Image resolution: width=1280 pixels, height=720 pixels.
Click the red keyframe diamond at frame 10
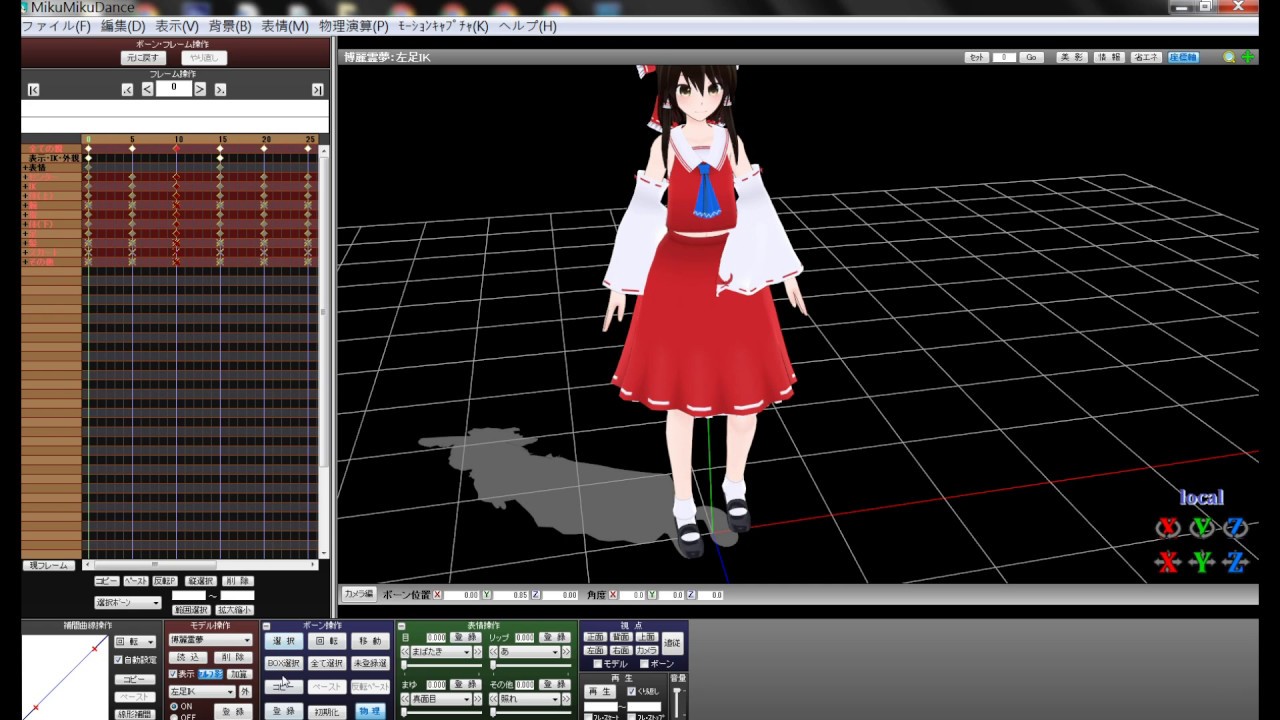pos(176,148)
